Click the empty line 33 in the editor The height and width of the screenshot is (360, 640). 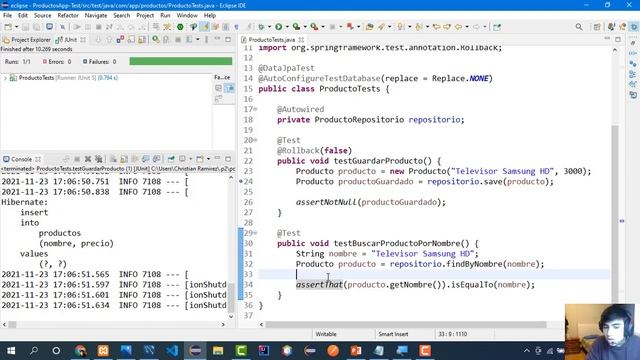[433, 274]
